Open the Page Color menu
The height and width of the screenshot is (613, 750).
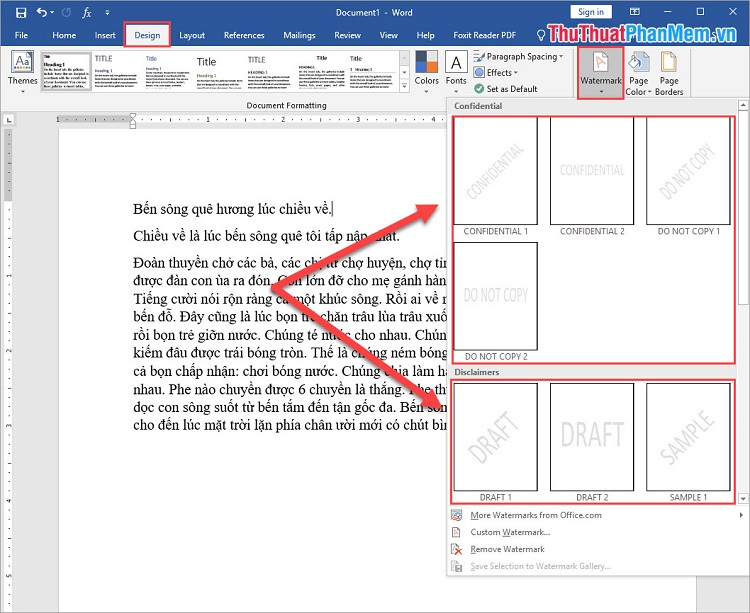(639, 73)
